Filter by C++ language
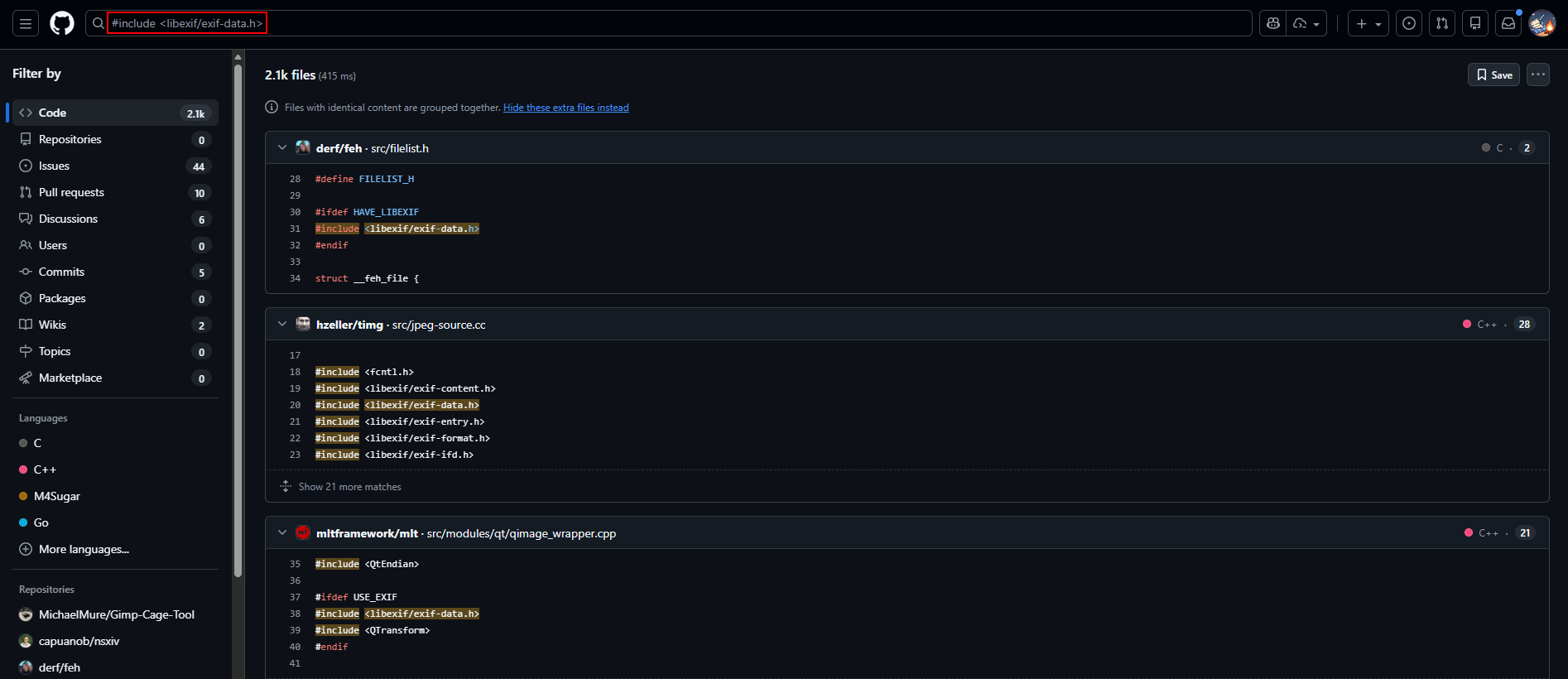1568x679 pixels. pyautogui.click(x=45, y=470)
